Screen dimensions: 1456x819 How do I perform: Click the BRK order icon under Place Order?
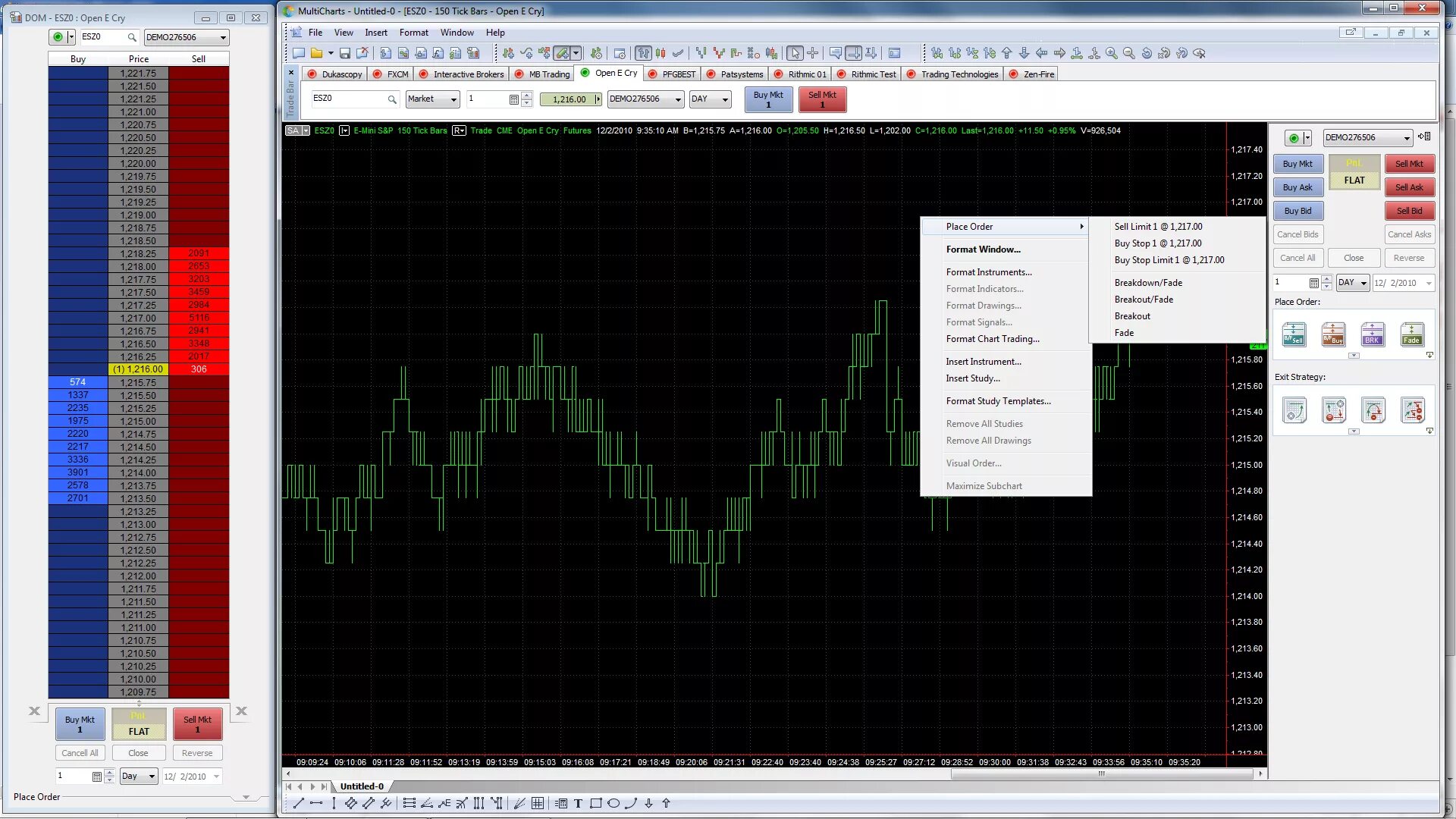point(1373,334)
